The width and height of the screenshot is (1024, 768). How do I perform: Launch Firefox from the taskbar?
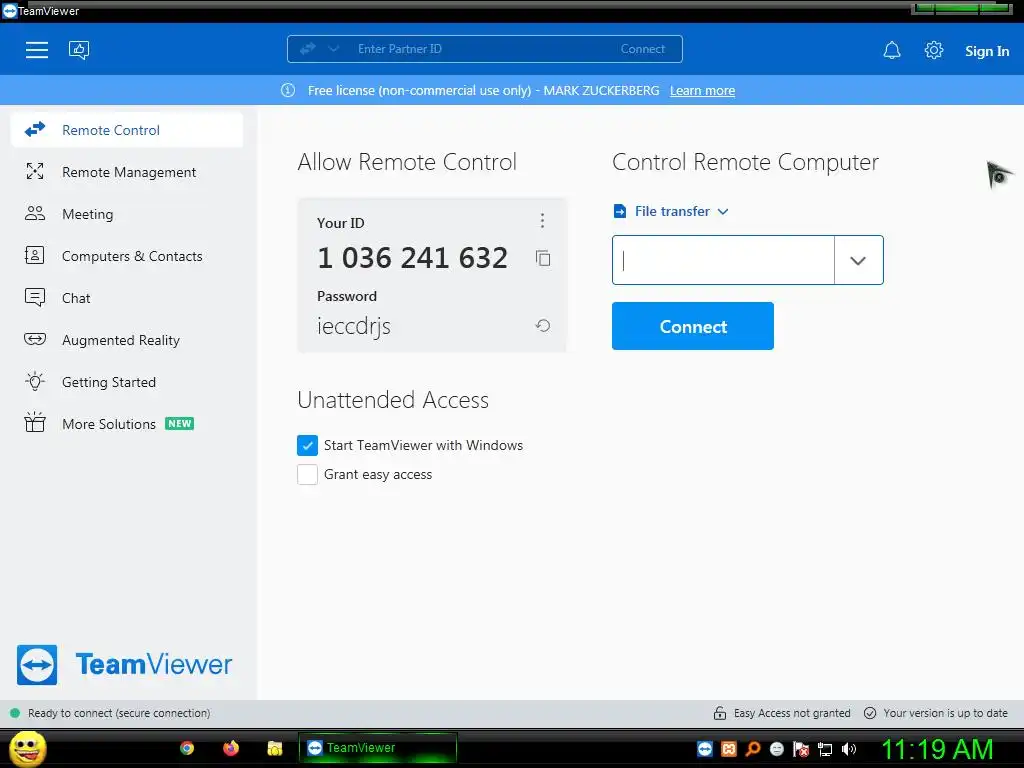click(231, 748)
